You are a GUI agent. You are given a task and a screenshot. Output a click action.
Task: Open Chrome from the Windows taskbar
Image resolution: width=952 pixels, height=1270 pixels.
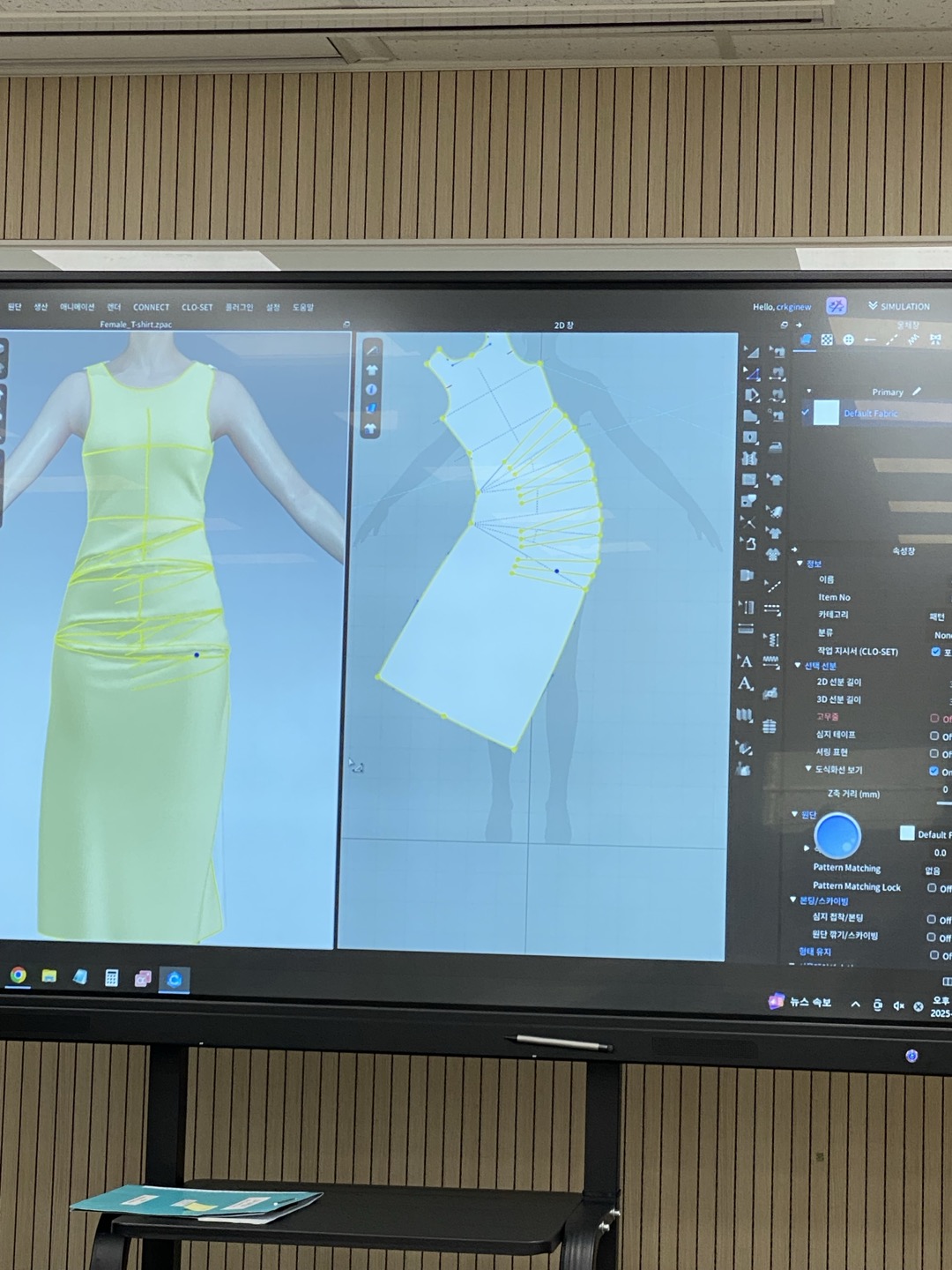[x=18, y=975]
